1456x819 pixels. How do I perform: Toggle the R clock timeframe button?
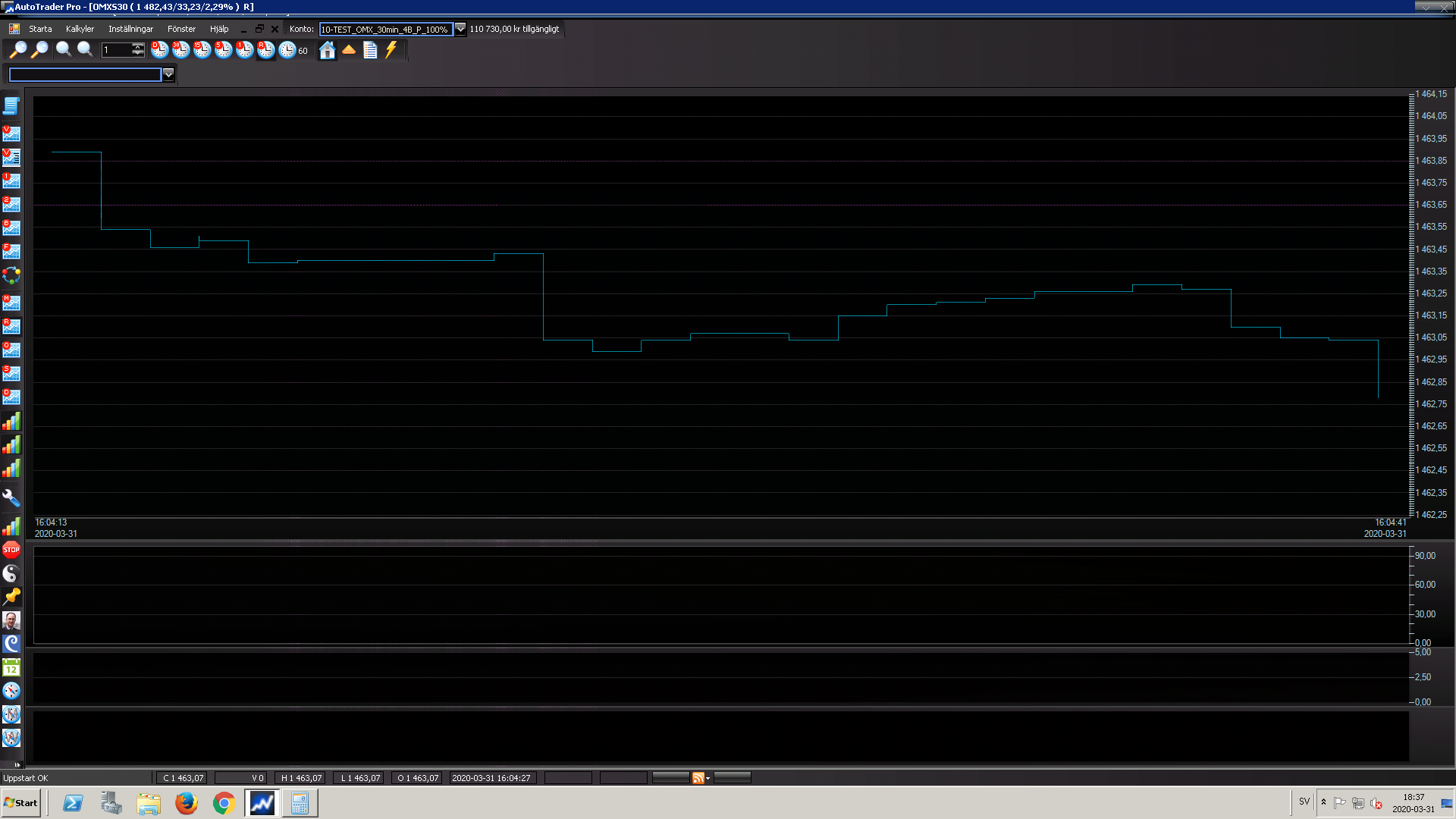[x=265, y=50]
